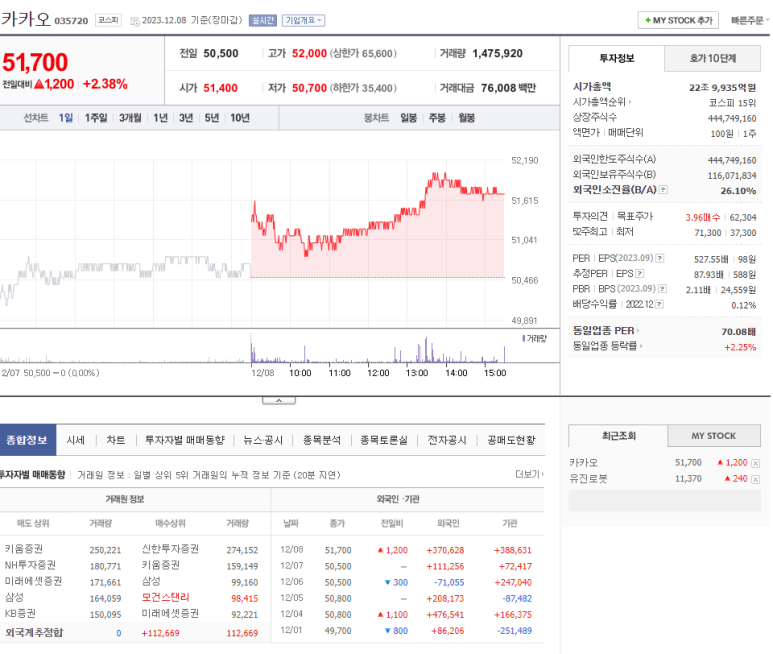This screenshot has height=654, width=773.
Task: Click the MY STOCK 추가 button
Action: pyautogui.click(x=678, y=20)
